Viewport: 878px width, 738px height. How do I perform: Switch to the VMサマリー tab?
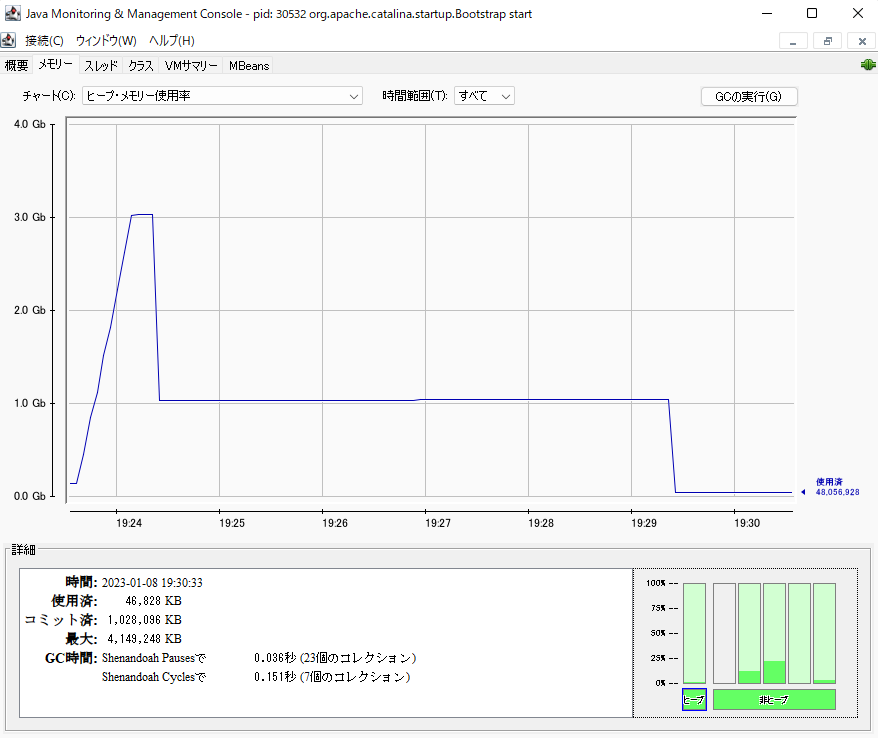(191, 66)
